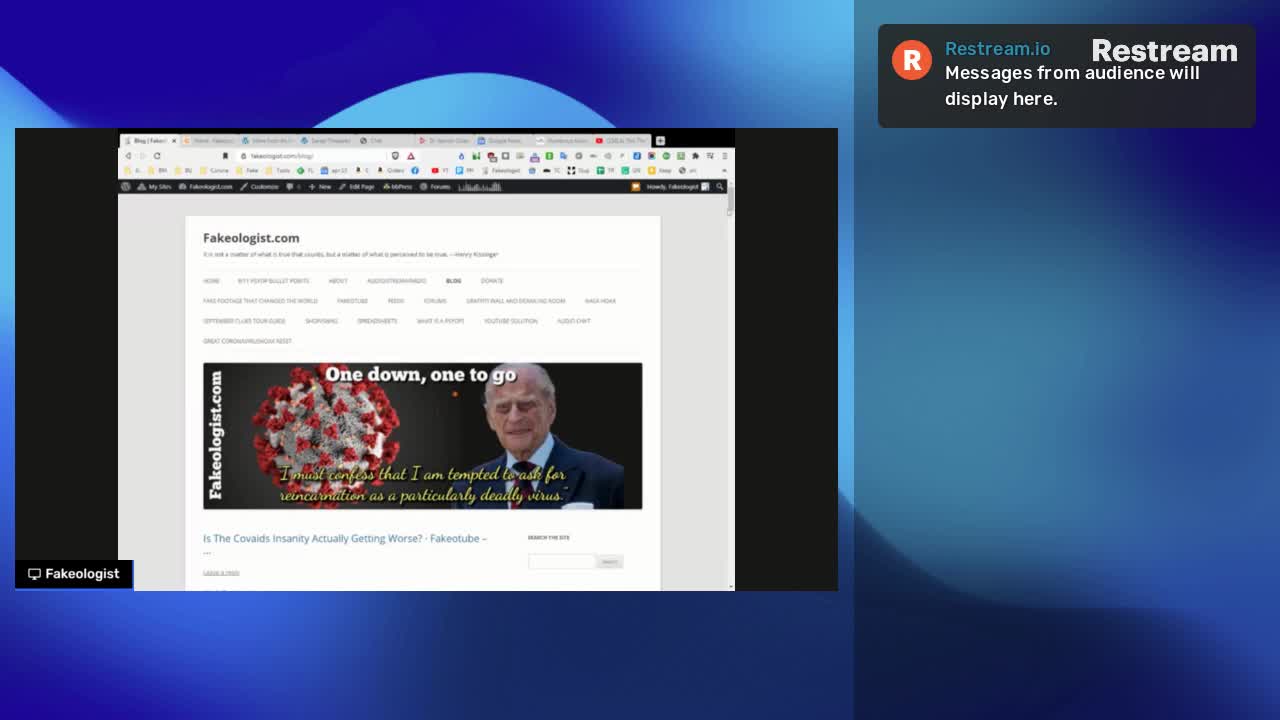The height and width of the screenshot is (720, 1280).
Task: Focus the Search The Site input
Action: pos(561,562)
